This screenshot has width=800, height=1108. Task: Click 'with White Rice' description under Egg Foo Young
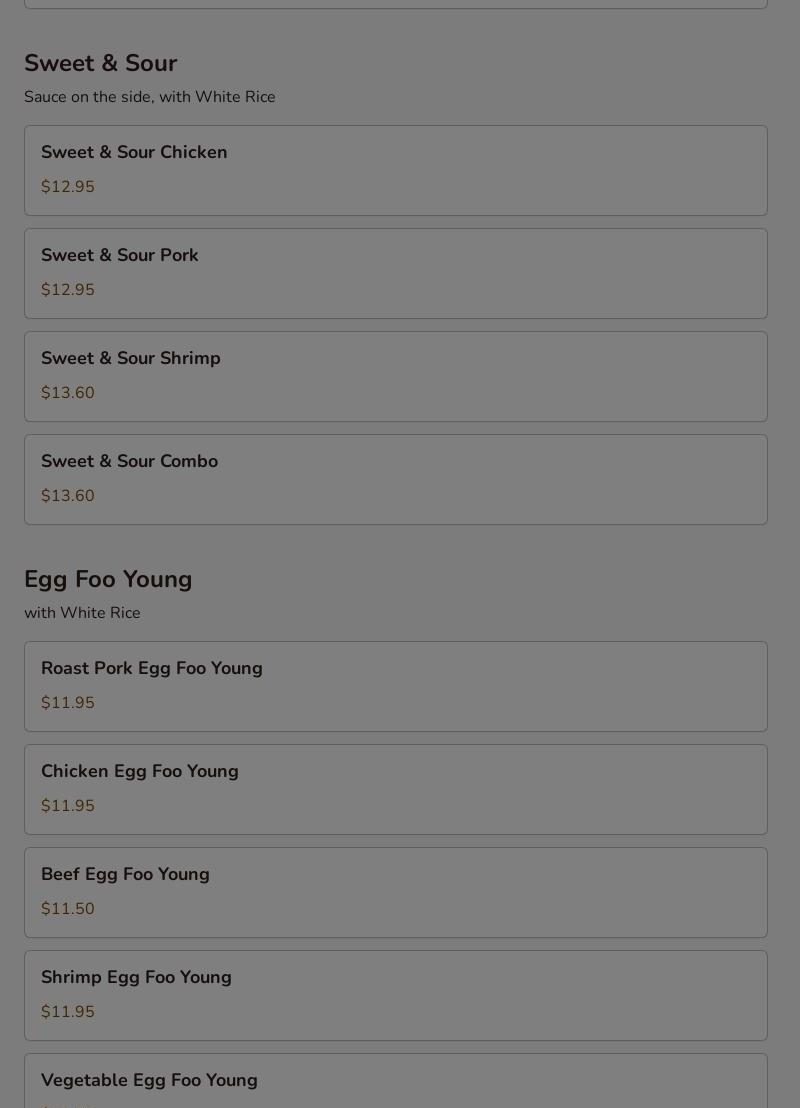tap(82, 613)
